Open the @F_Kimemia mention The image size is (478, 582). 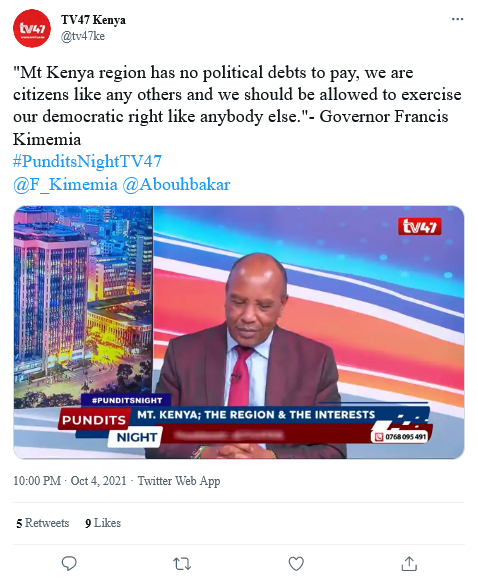coord(65,184)
